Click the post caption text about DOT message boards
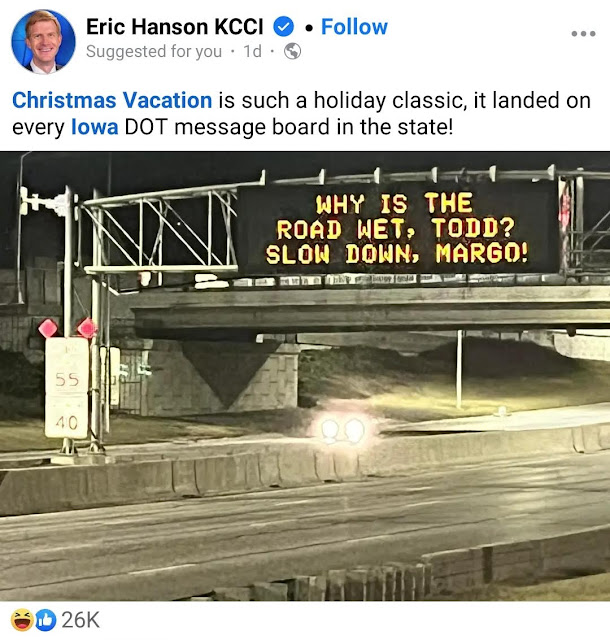This screenshot has width=610, height=640. click(301, 114)
